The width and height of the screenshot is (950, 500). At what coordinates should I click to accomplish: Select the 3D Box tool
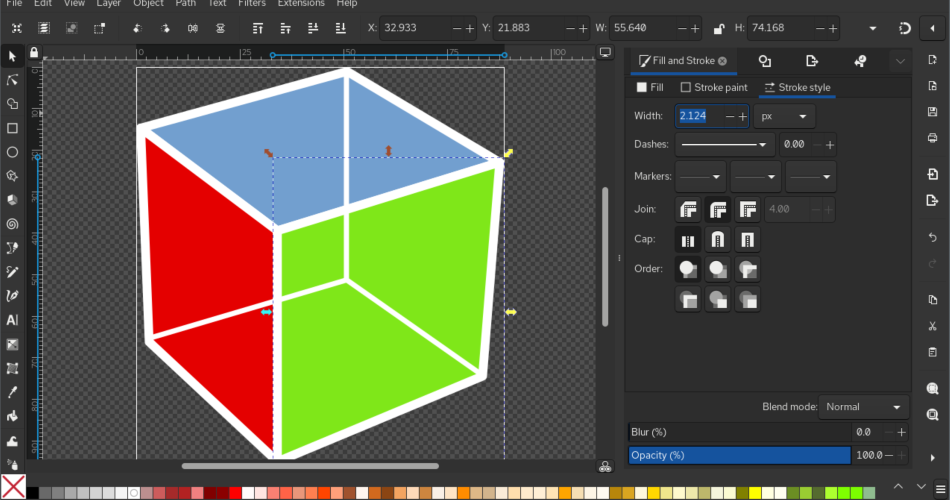[12, 200]
